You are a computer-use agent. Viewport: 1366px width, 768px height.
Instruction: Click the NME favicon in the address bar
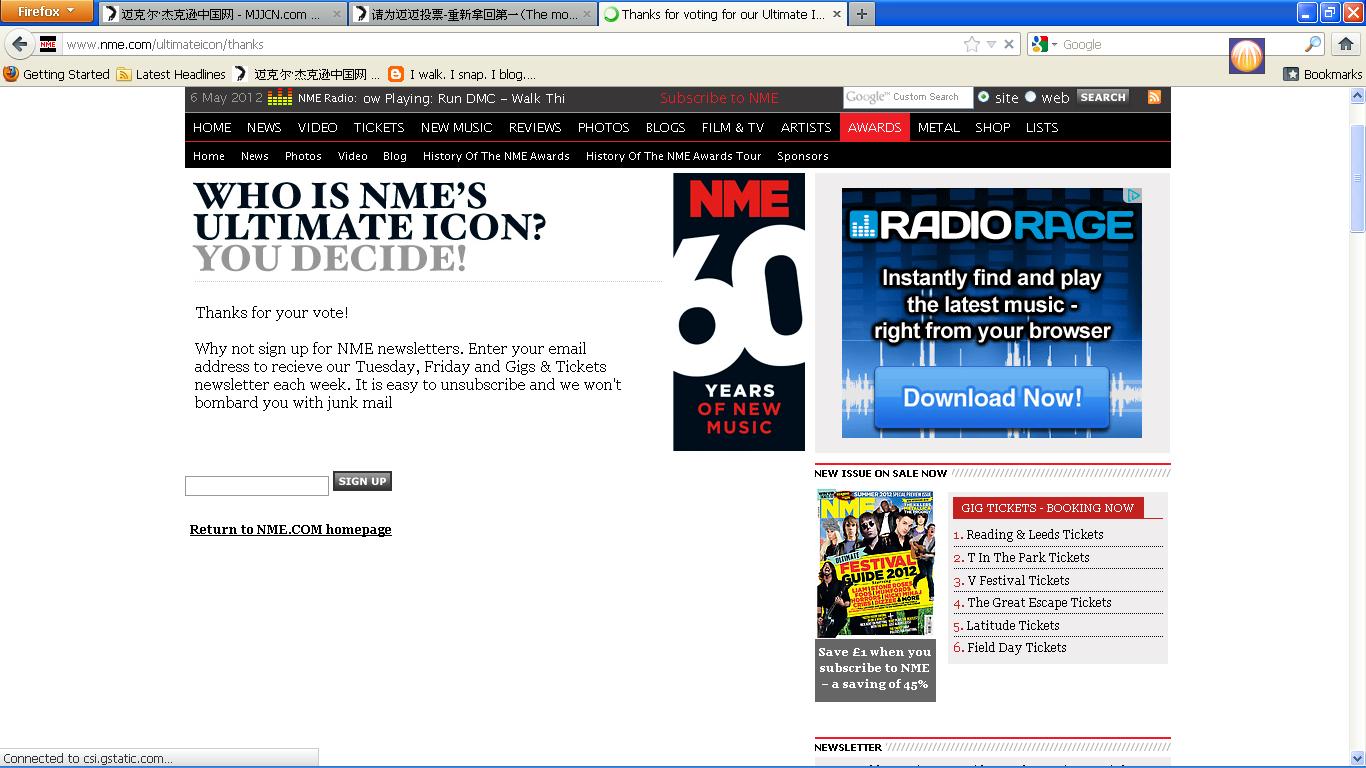click(47, 44)
